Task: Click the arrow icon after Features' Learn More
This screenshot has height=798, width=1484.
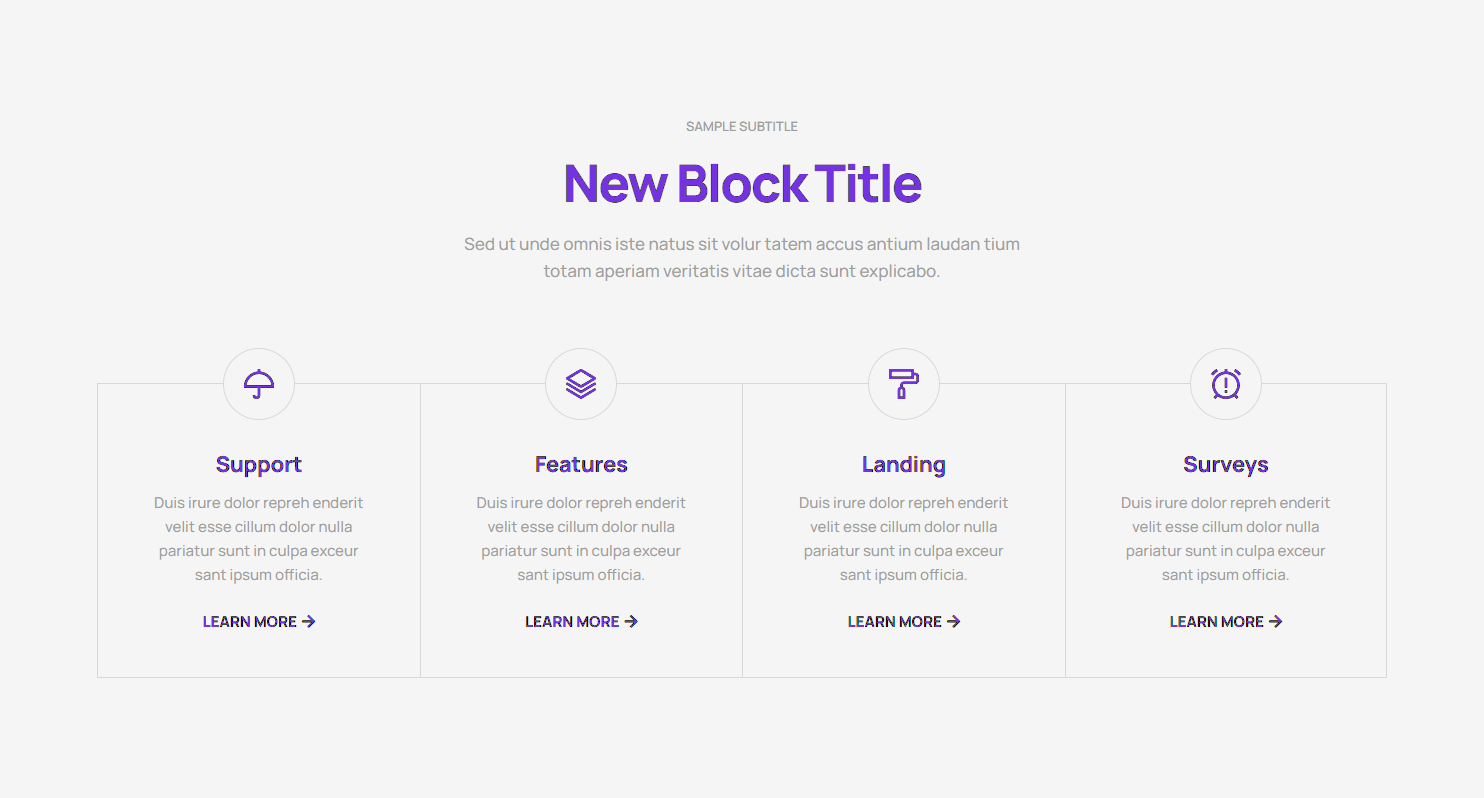Action: (631, 622)
